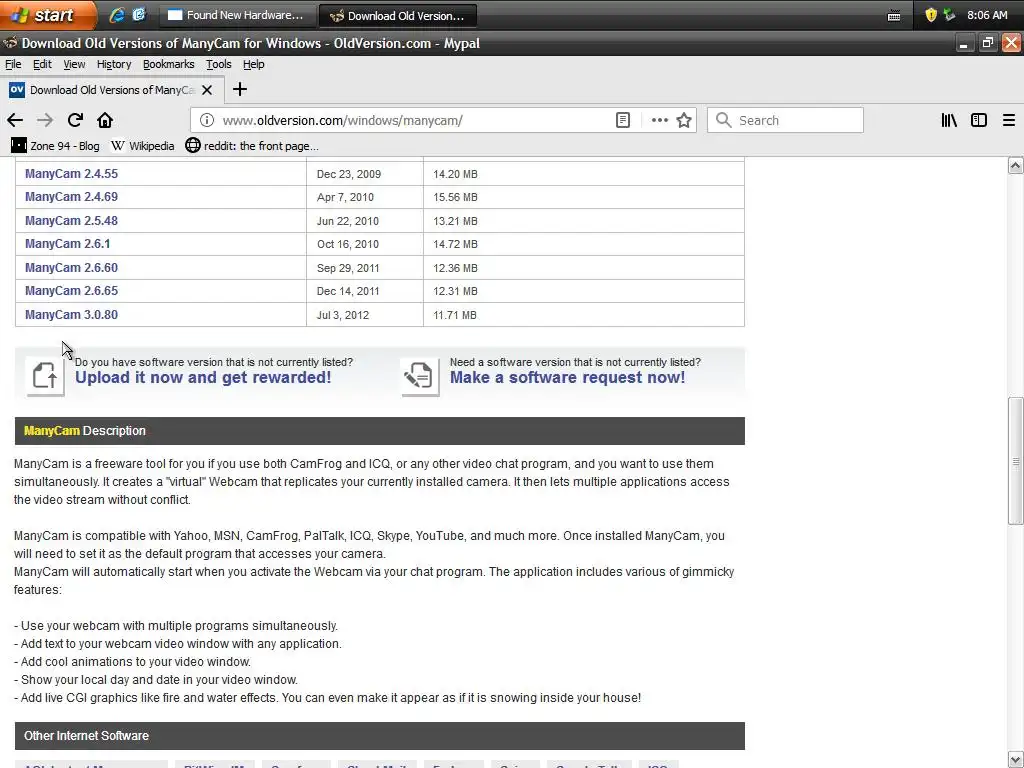
Task: Open the Library icon in toolbar
Action: point(949,120)
